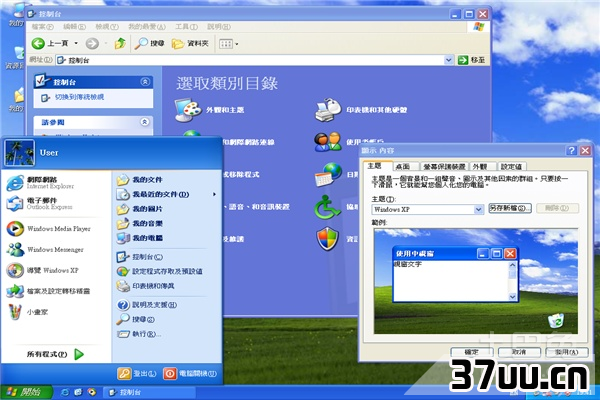Screen dimensions: 600x400
Task: Open 我的圖片 in Start menu
Action: (x=139, y=209)
